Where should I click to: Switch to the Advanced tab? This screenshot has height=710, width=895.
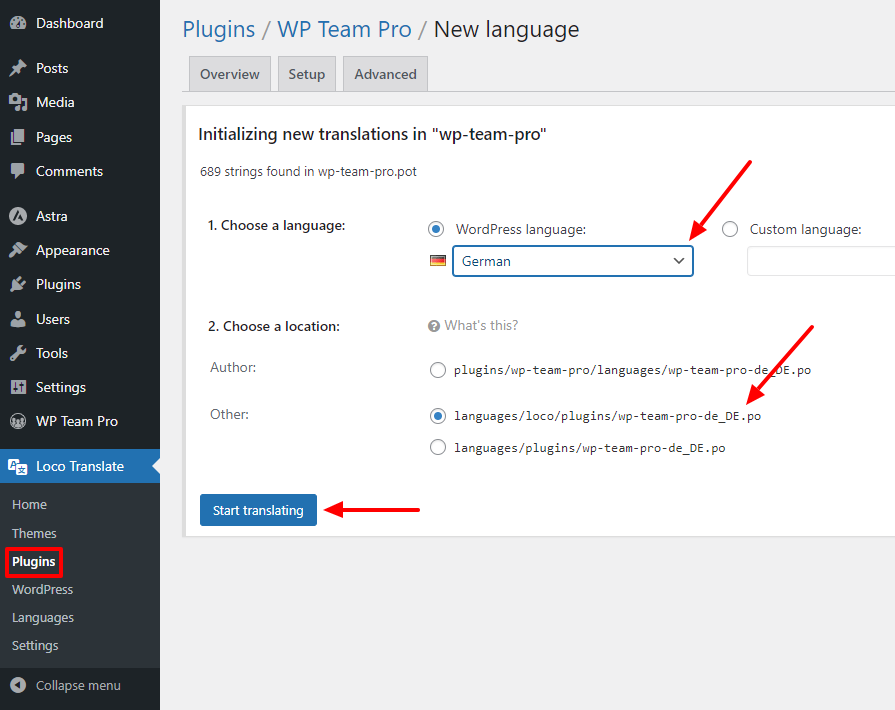(x=385, y=74)
